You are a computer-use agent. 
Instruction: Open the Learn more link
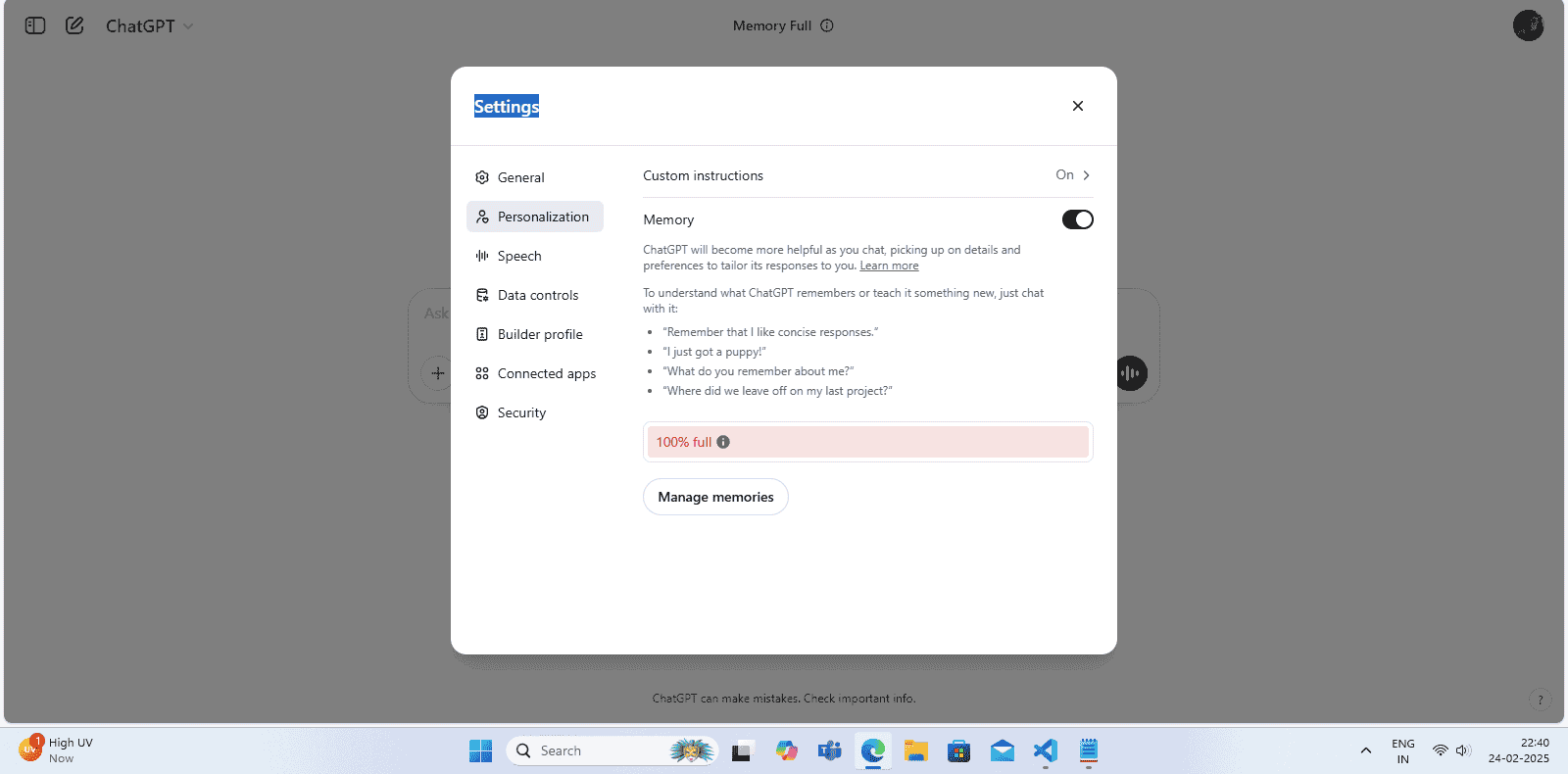889,266
